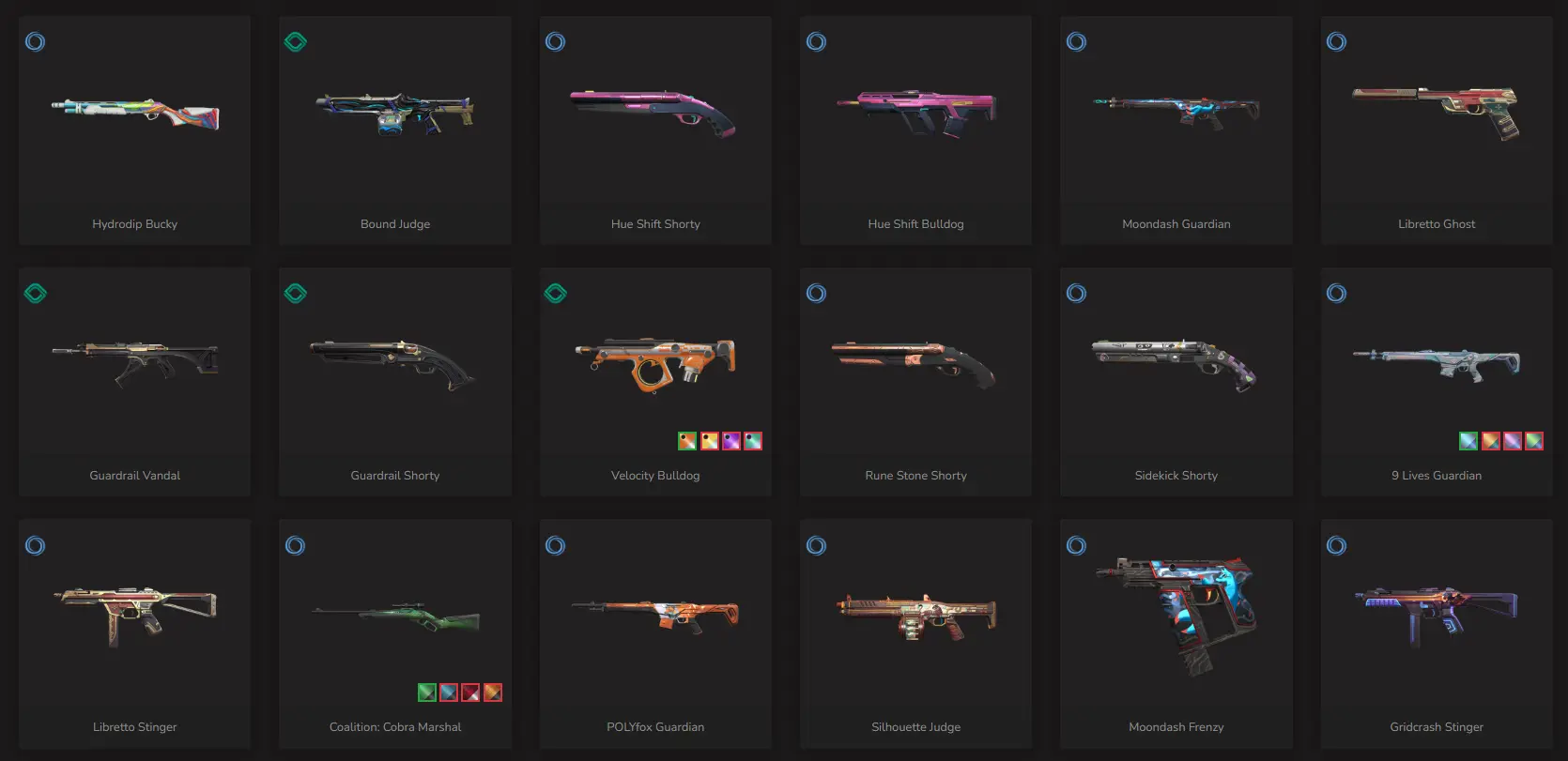Click the Libretto Stinger label
Screen dimensions: 1568x761
(x=134, y=727)
